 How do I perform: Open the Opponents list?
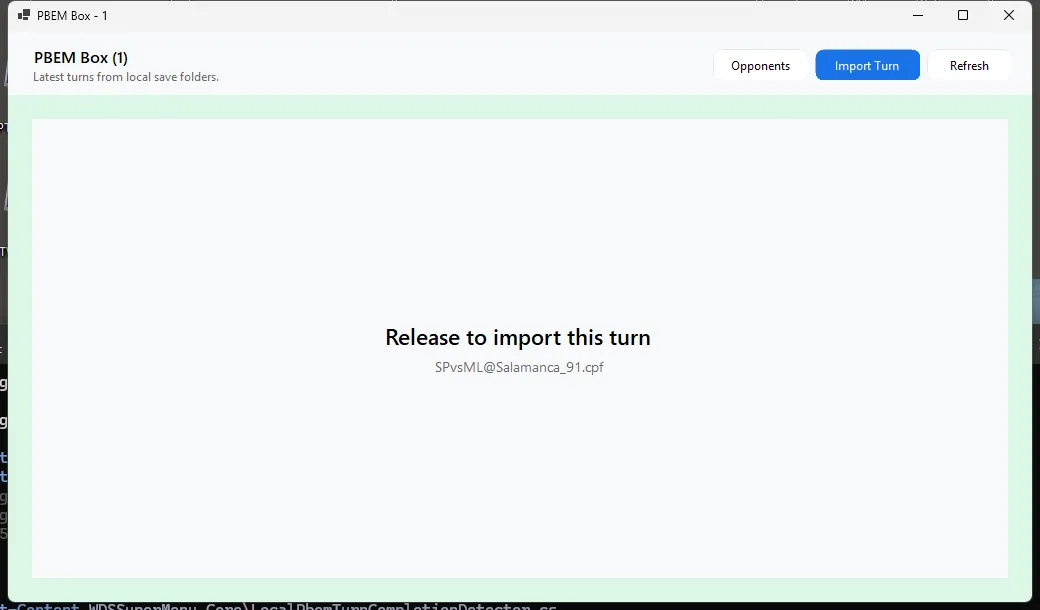click(x=760, y=65)
